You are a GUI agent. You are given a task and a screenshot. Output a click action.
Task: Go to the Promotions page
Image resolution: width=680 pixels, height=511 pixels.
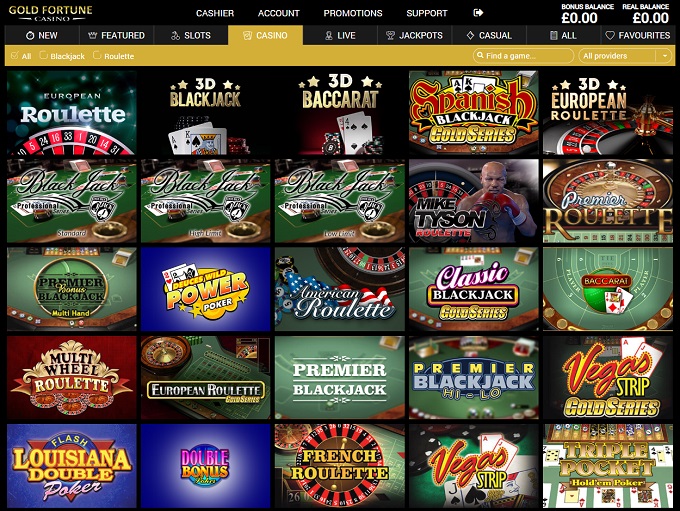point(353,13)
